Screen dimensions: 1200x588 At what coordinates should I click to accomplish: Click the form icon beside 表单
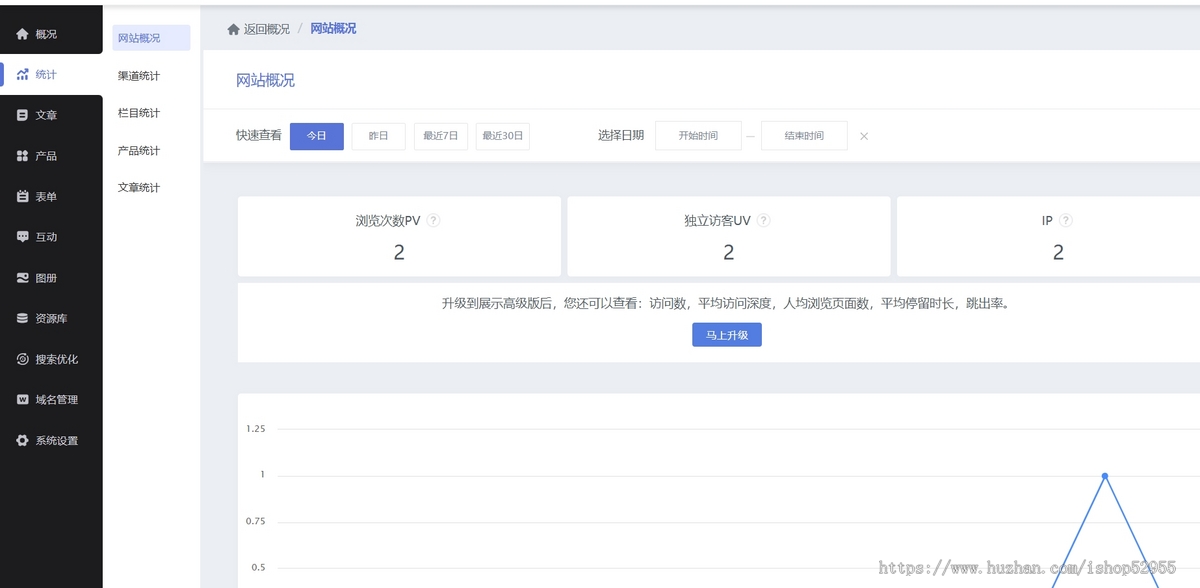point(22,197)
